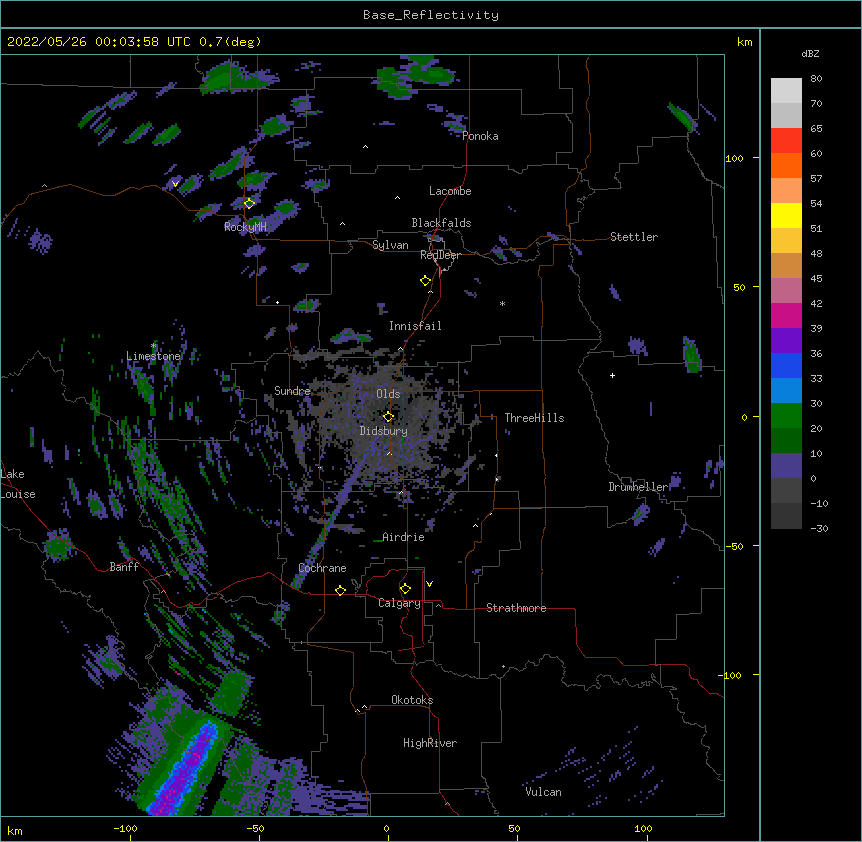Click the yellow marker near RockyMH
862x842 pixels.
(x=249, y=203)
